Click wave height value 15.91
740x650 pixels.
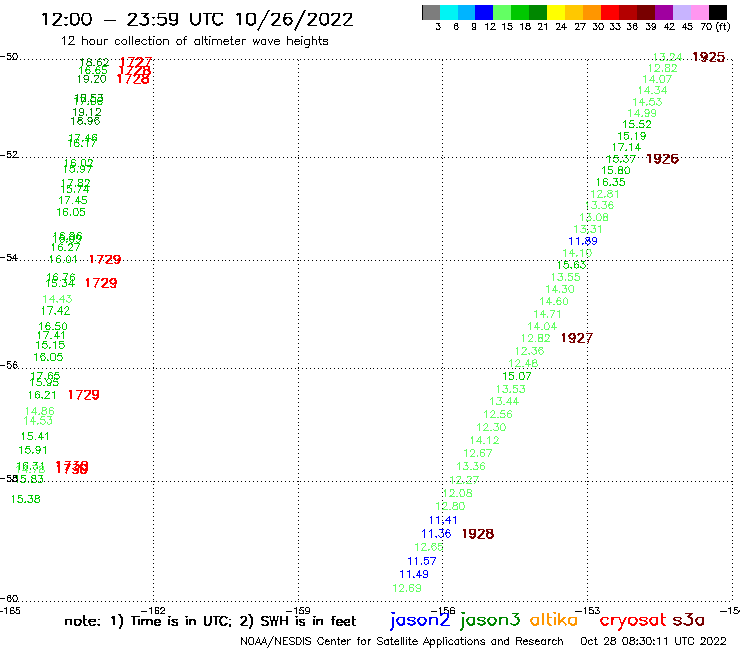coord(33,450)
